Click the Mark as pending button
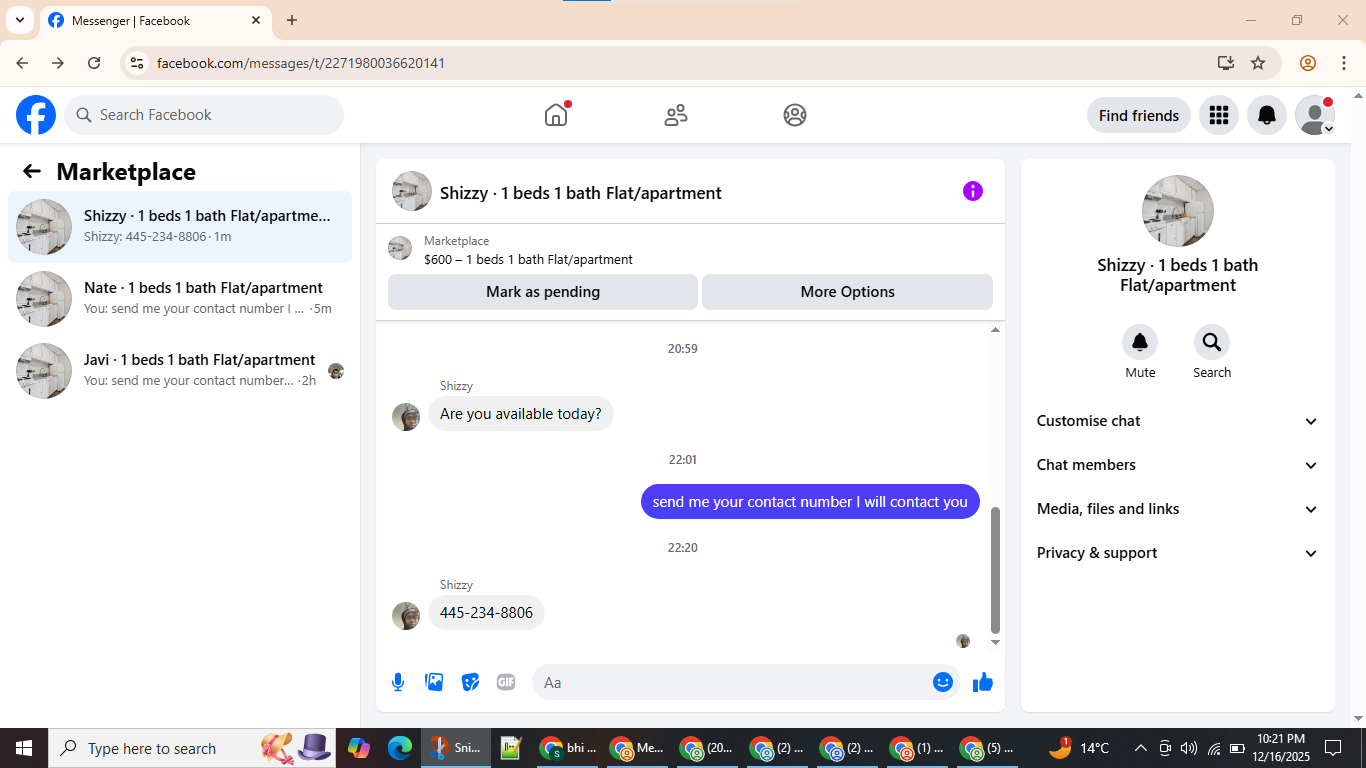The width and height of the screenshot is (1366, 768). [543, 292]
